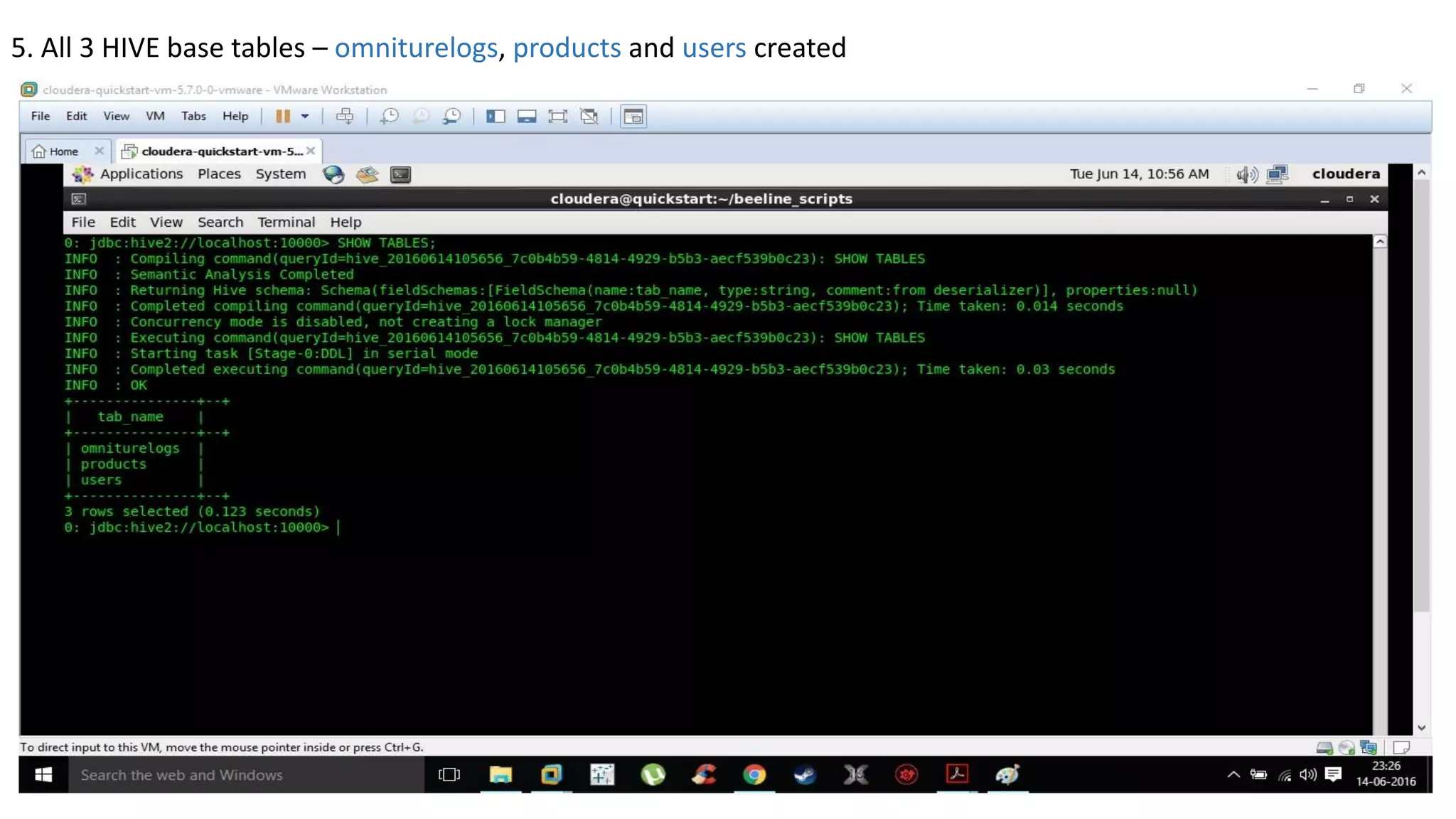Click the send Ctrl+Alt+Del icon

click(x=345, y=116)
